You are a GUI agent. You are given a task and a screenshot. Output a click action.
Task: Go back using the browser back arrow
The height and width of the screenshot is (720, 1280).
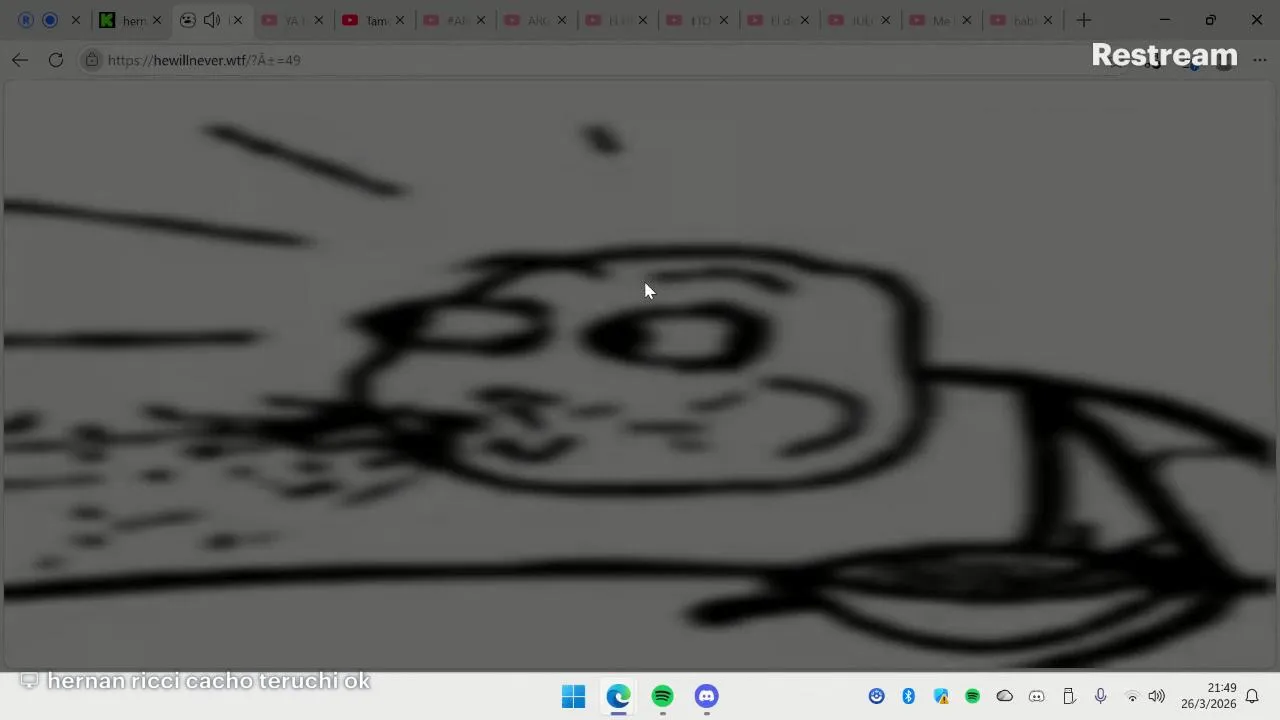coord(20,60)
